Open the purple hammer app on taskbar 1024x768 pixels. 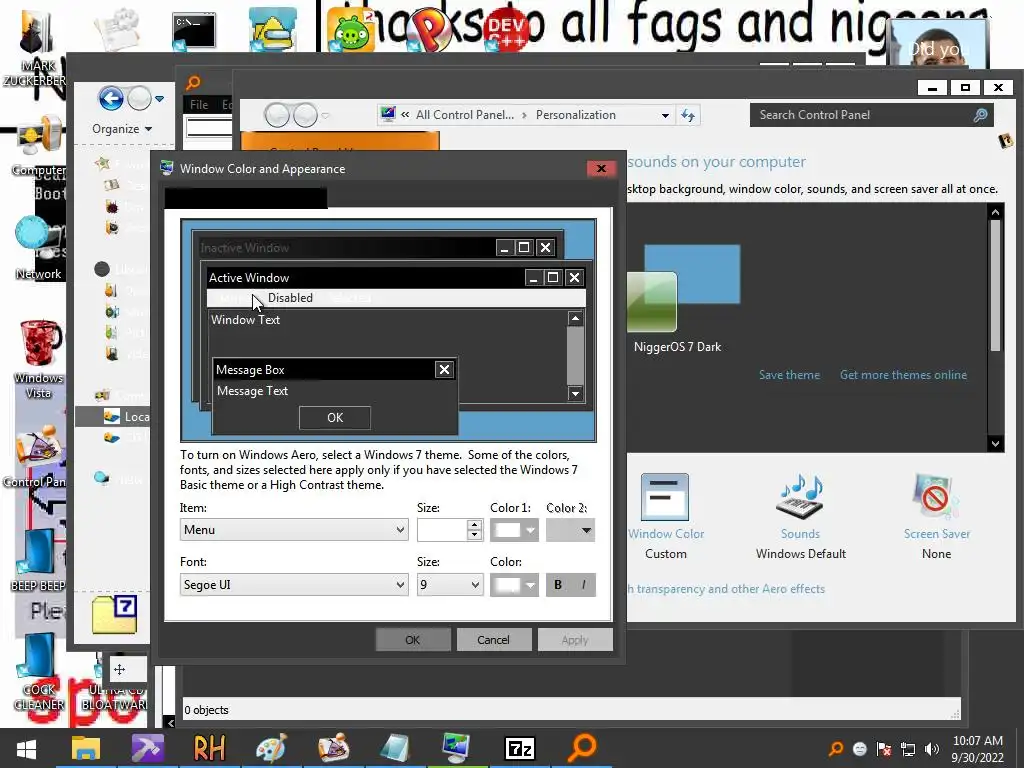pos(148,748)
